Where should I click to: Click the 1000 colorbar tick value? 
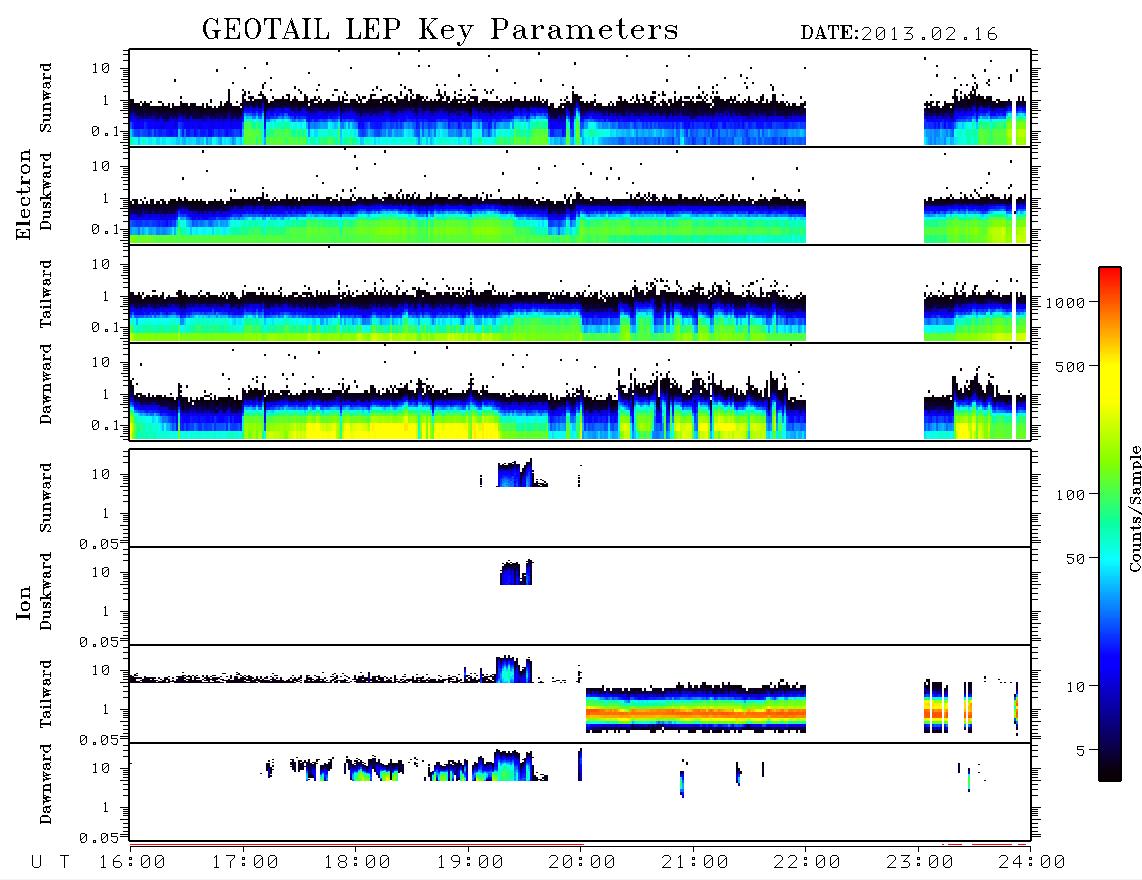coord(1065,302)
